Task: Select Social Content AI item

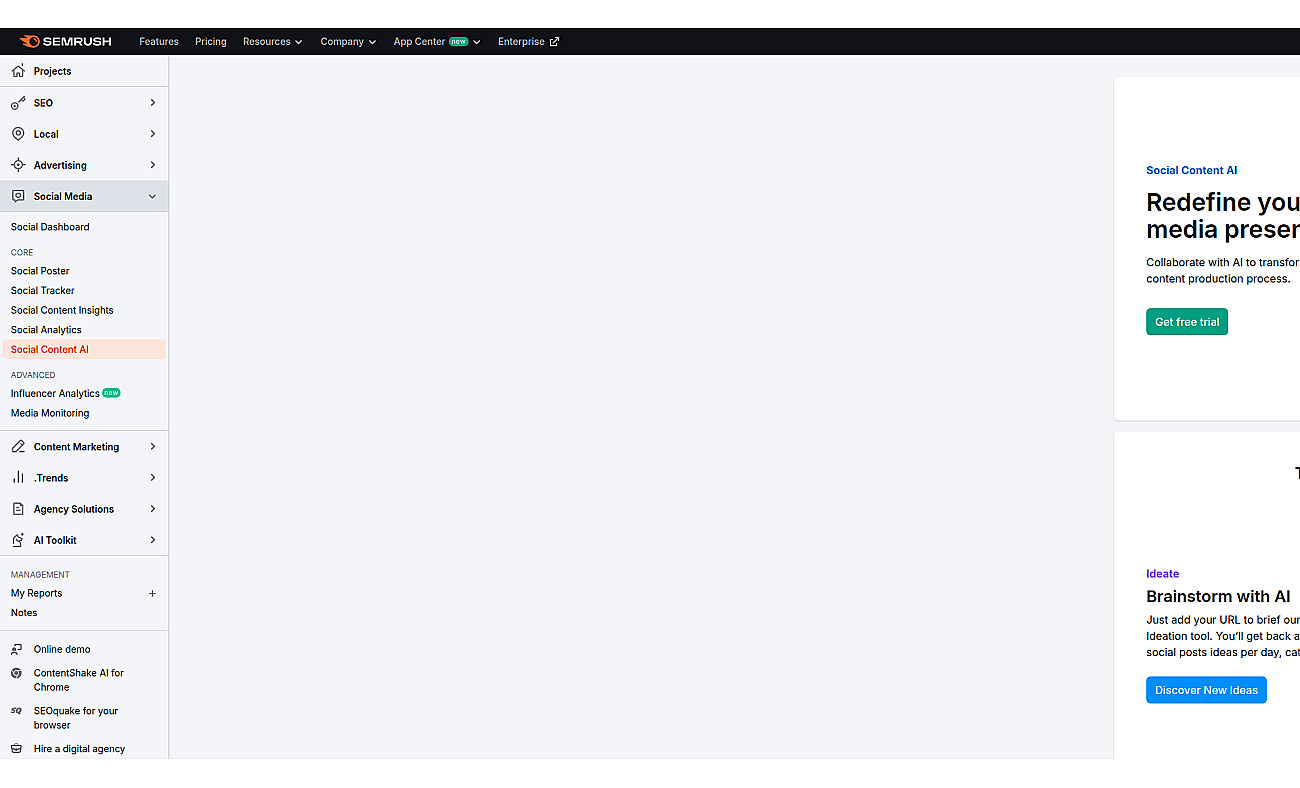Action: coord(84,350)
